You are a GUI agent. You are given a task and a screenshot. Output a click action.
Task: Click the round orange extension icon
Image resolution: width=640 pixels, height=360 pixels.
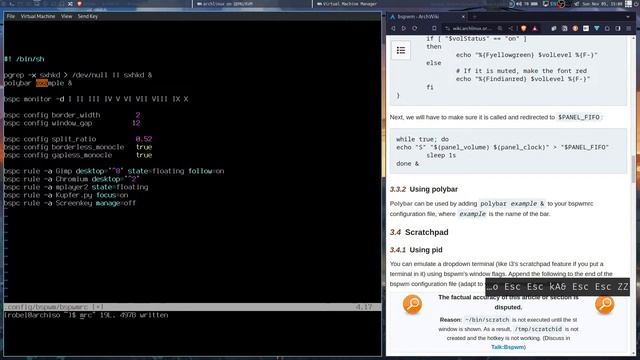pos(575,29)
